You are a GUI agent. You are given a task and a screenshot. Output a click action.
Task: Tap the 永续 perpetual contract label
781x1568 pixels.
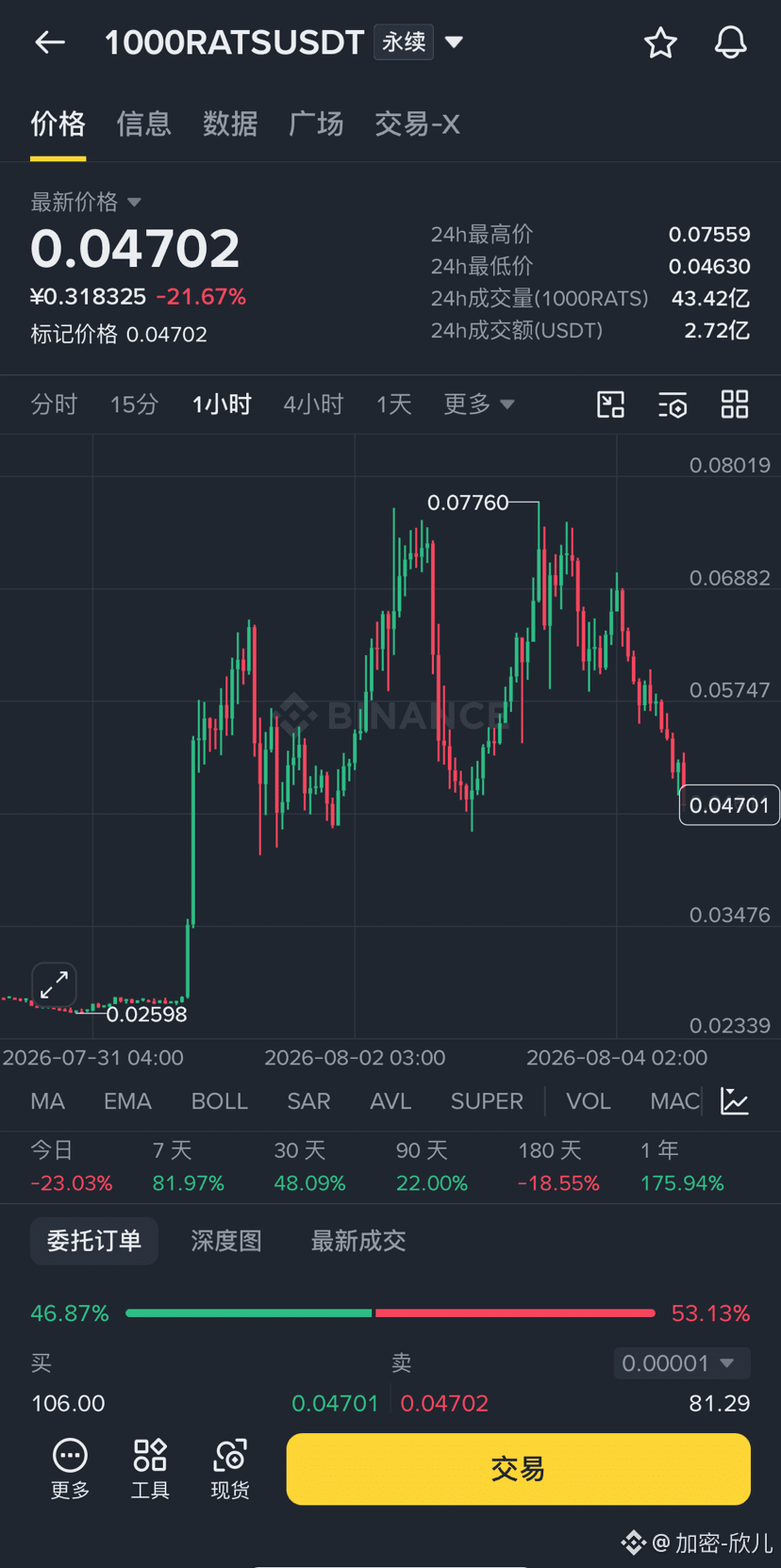pyautogui.click(x=404, y=42)
